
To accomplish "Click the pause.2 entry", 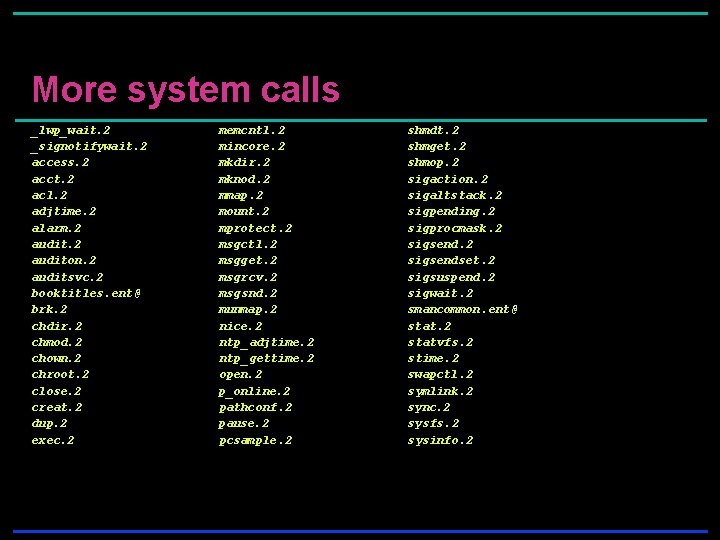I will [244, 424].
